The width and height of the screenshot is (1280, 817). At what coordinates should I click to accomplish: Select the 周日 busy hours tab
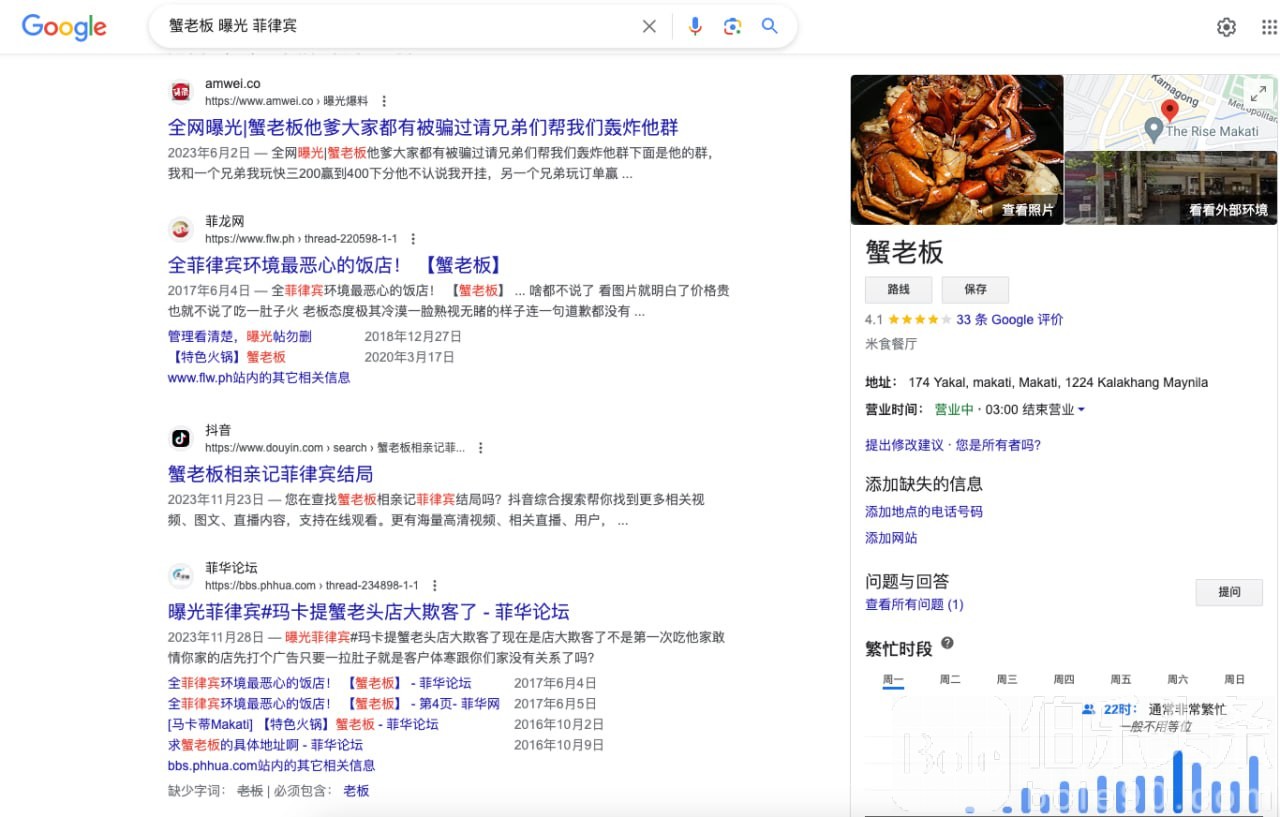[1235, 680]
